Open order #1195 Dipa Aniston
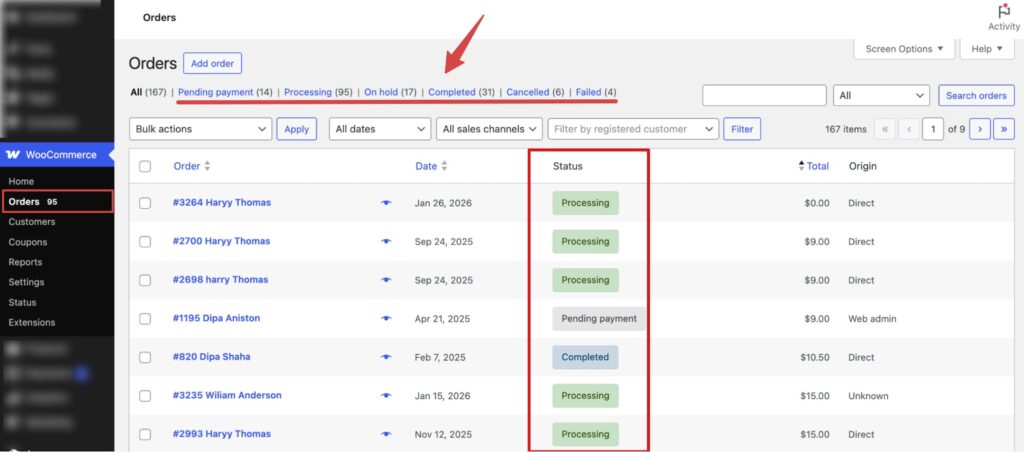Viewport: 1024px width, 452px height. (x=216, y=318)
